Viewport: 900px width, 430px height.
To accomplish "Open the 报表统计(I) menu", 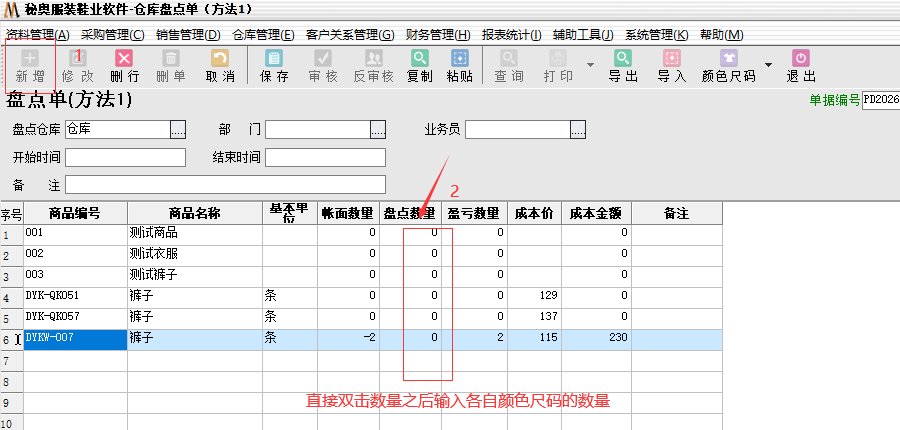I will pos(511,35).
